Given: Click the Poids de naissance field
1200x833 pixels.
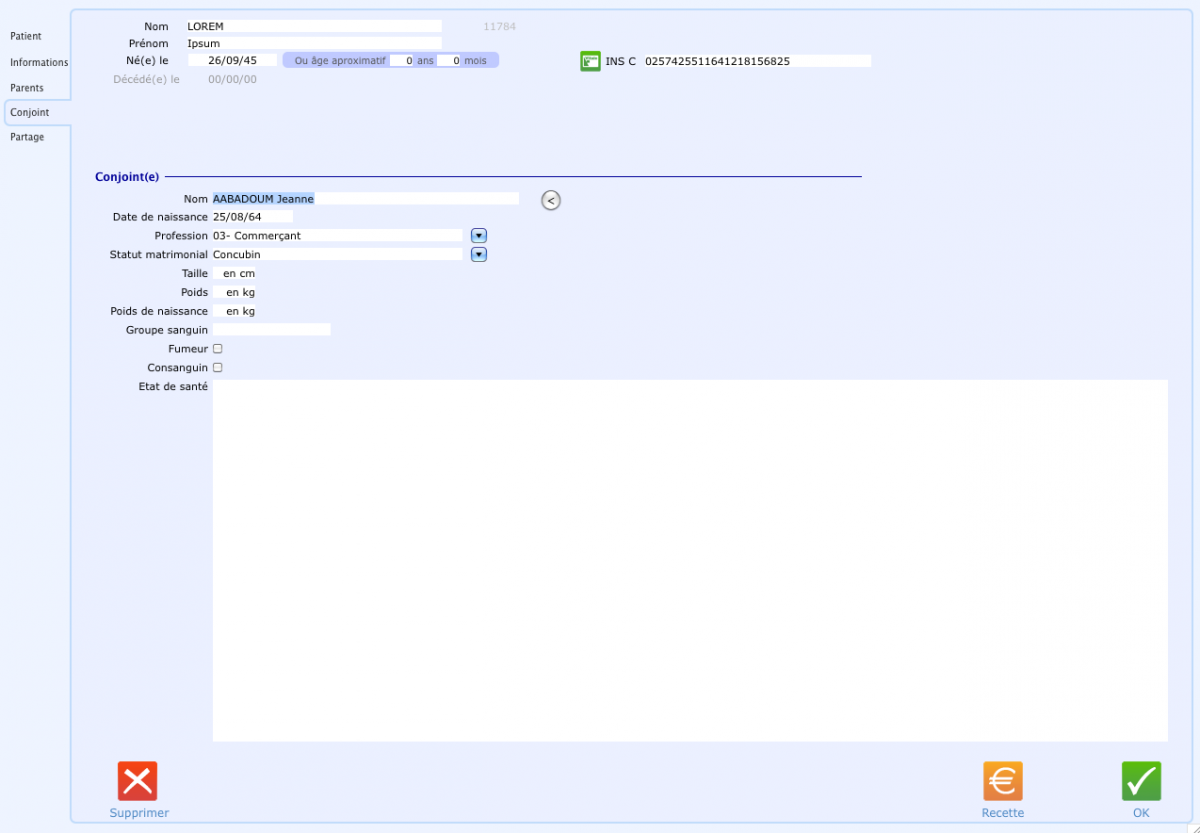Looking at the screenshot, I should pos(235,312).
